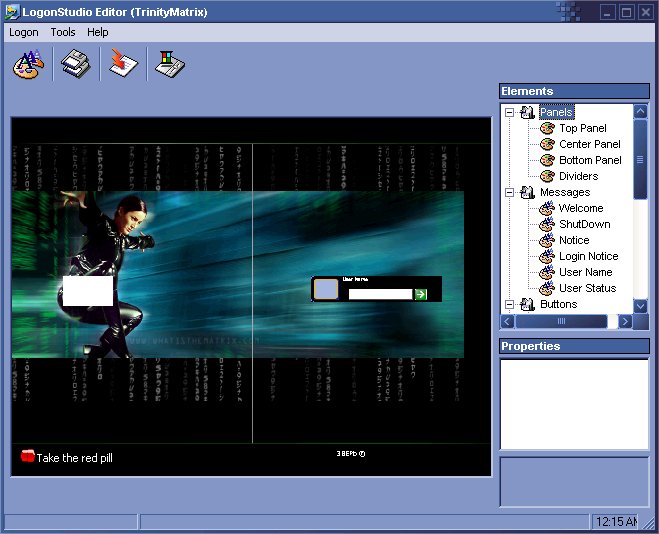The width and height of the screenshot is (659, 534).
Task: Click the Elements panel header
Action: pyautogui.click(x=575, y=91)
